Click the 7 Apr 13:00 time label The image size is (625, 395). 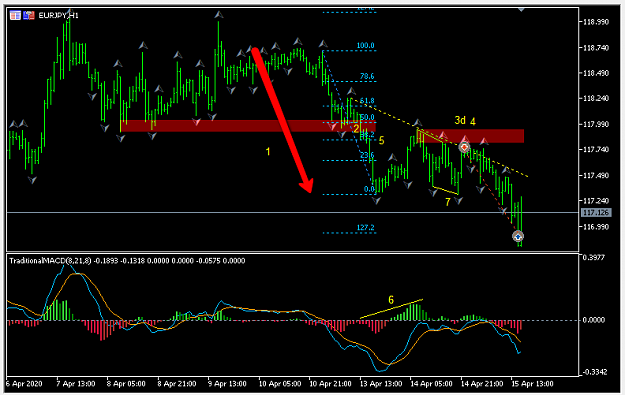[76, 384]
